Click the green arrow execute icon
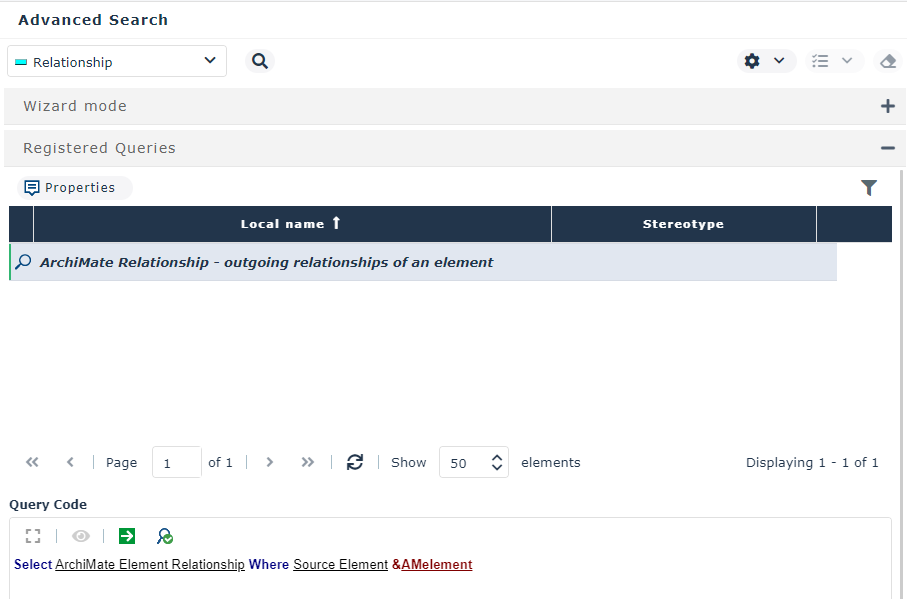This screenshot has height=599, width=907. coord(126,536)
